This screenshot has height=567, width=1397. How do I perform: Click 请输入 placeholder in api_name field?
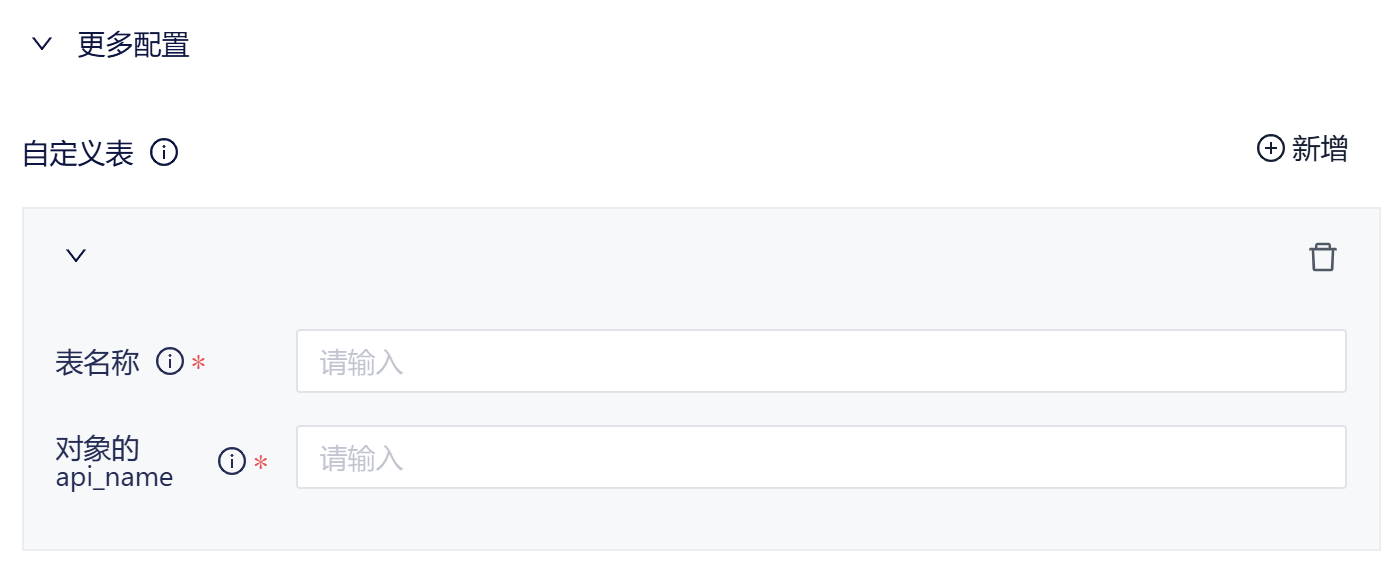(361, 459)
